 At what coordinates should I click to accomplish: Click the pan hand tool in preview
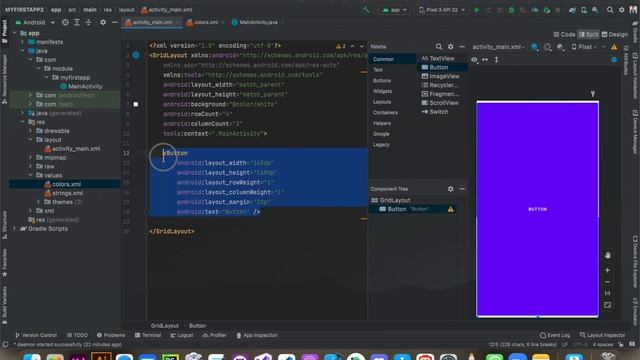(607, 256)
